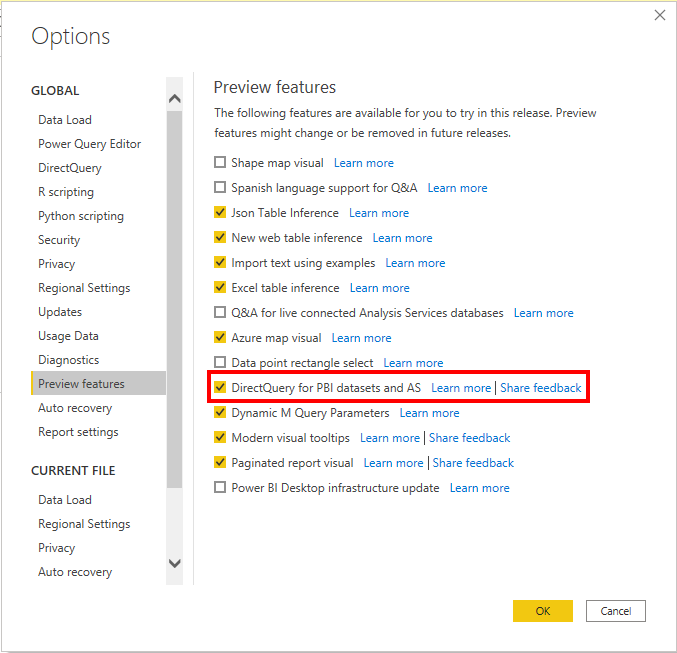Image resolution: width=677 pixels, height=653 pixels.
Task: Learn more about Excel table inference
Action: pyautogui.click(x=380, y=288)
